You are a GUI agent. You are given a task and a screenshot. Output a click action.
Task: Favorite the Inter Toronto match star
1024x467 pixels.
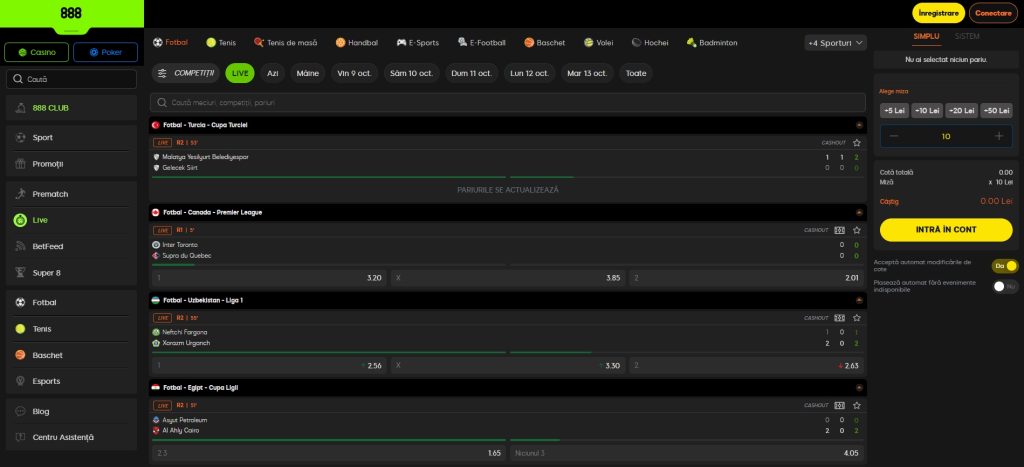point(857,230)
